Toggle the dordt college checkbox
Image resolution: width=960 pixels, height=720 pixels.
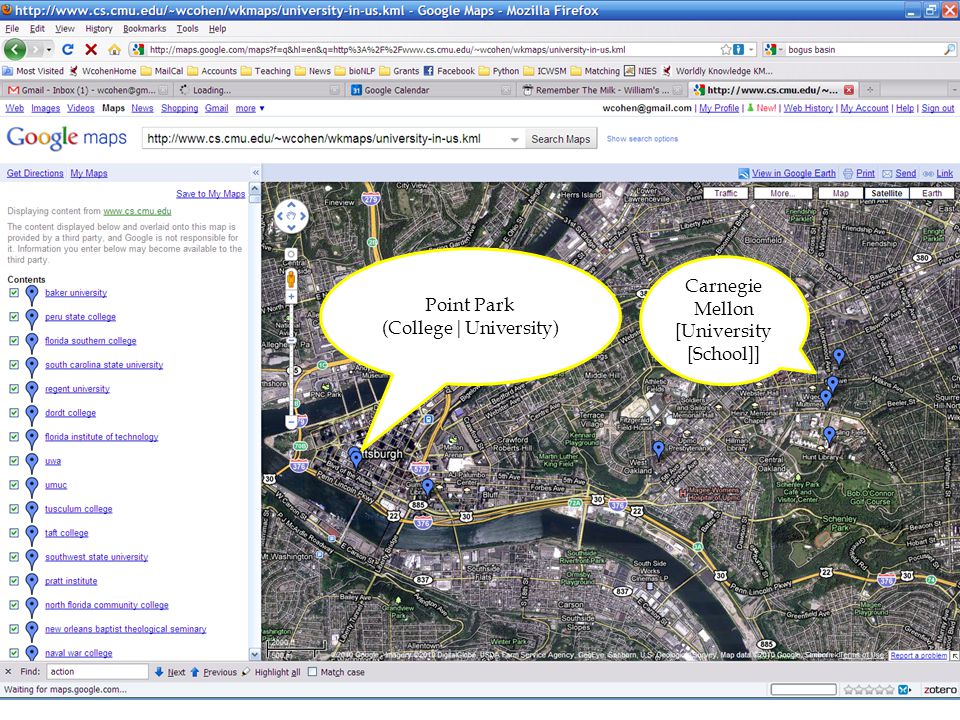click(x=14, y=413)
